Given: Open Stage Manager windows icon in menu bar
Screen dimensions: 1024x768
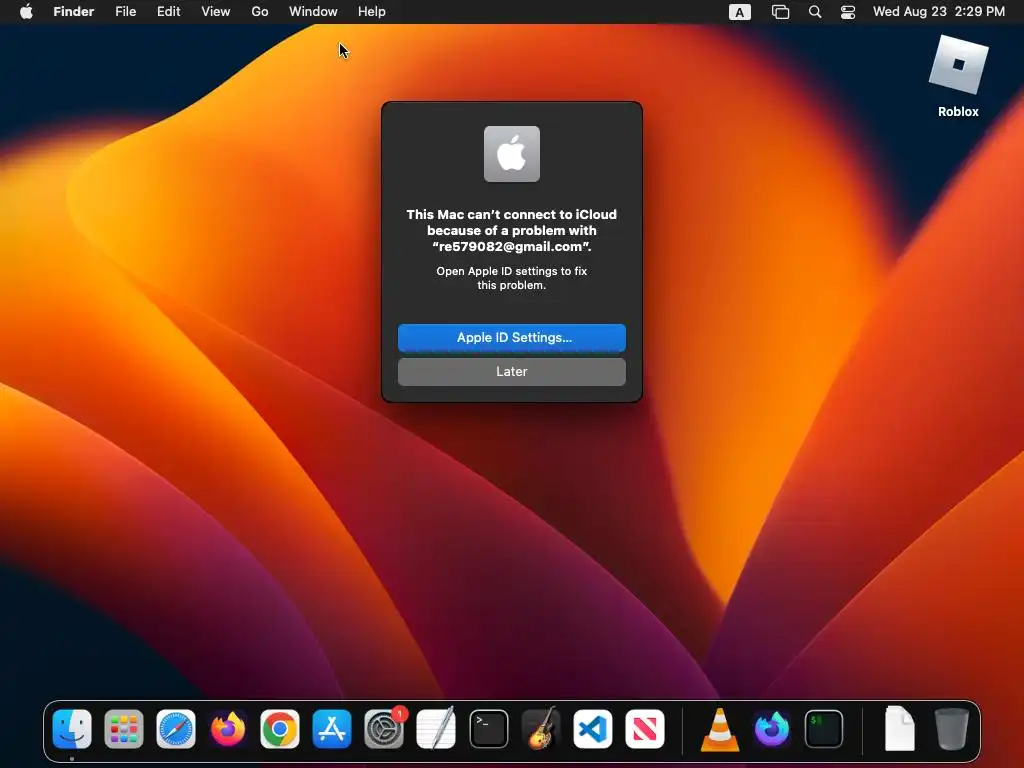Looking at the screenshot, I should (x=780, y=12).
